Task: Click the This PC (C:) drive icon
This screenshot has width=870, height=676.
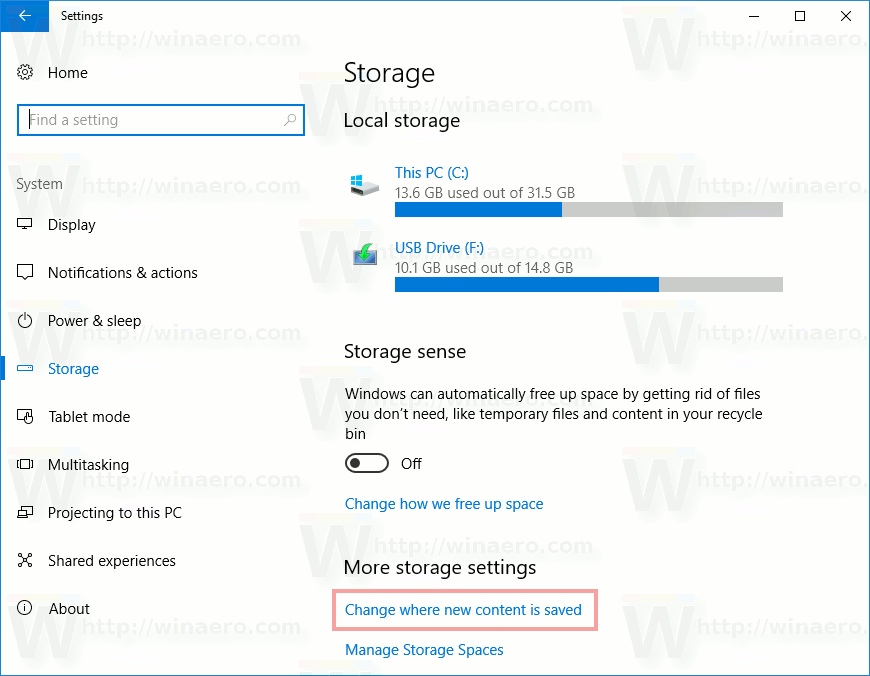Action: pos(364,184)
